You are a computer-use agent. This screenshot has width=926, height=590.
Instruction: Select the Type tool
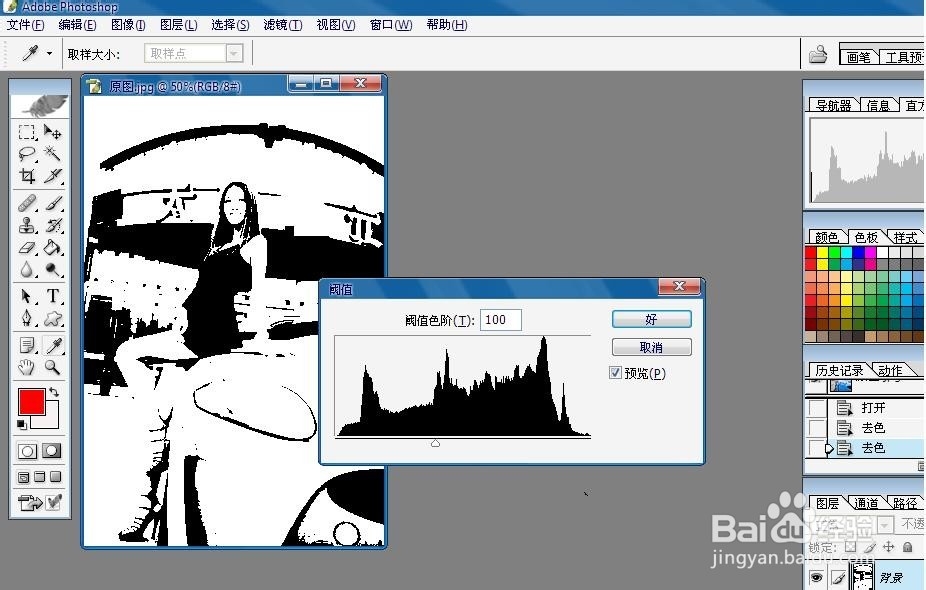pos(53,296)
